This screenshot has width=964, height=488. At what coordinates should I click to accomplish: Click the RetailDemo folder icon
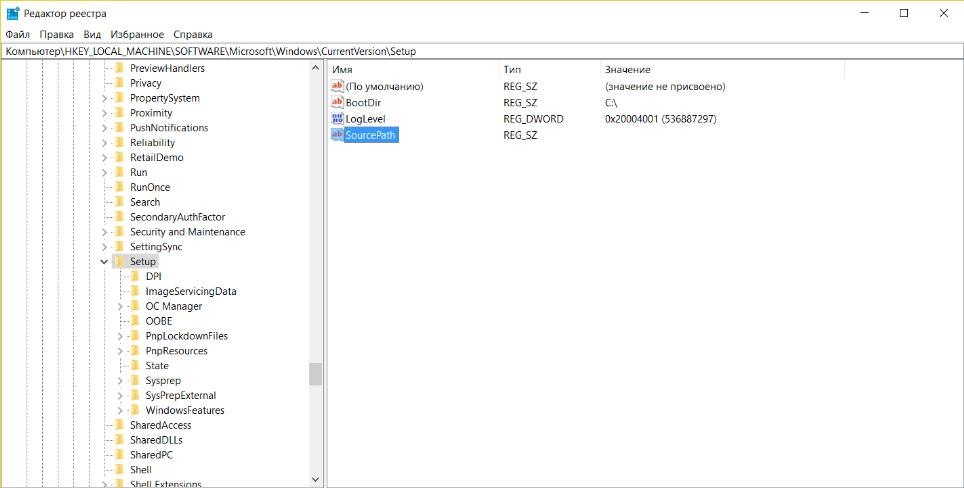click(x=120, y=157)
